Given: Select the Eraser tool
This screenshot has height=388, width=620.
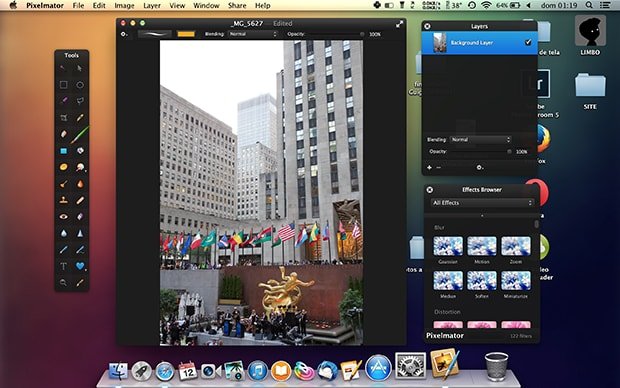Looking at the screenshot, I should point(63,134).
